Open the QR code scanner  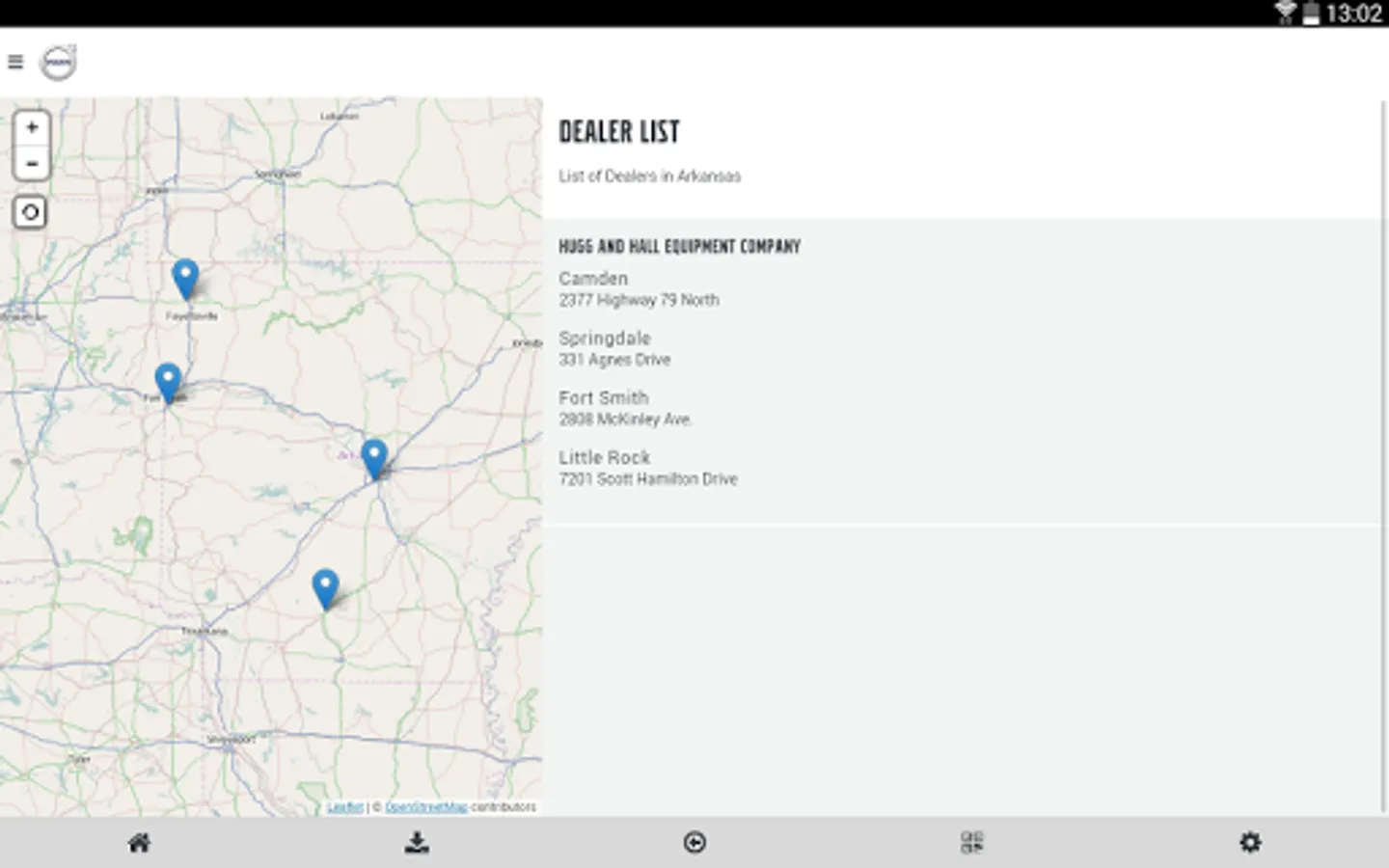click(x=972, y=843)
